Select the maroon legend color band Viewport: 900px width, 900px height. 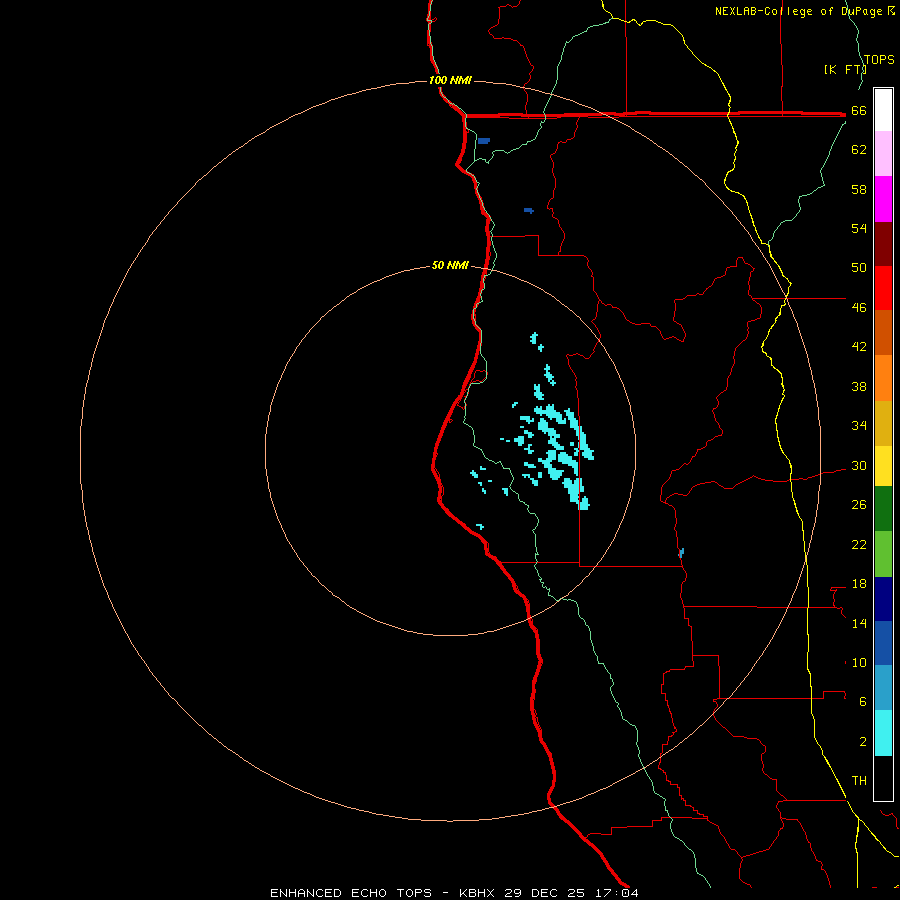(883, 243)
